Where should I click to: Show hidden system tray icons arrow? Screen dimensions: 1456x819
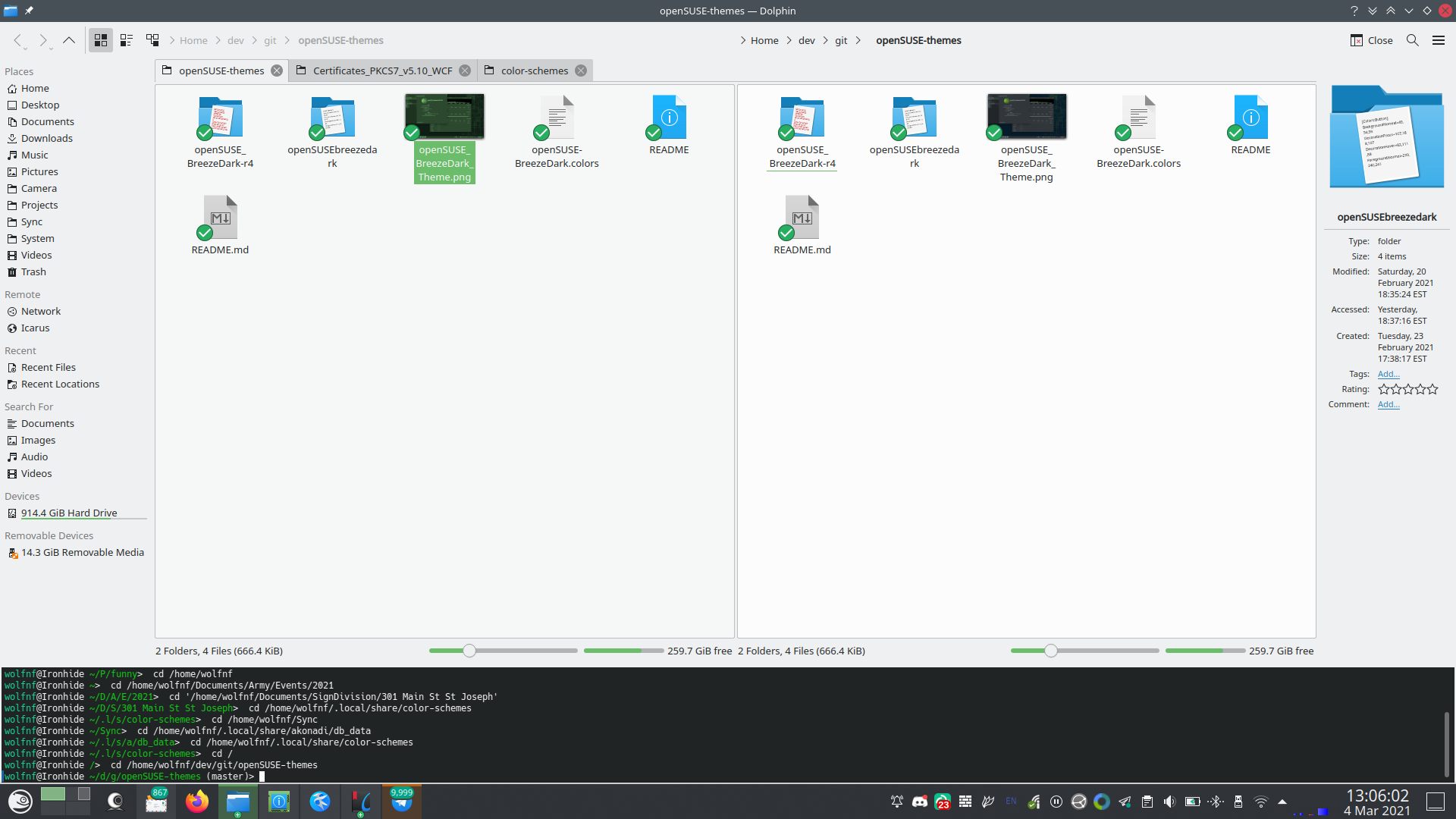point(1282,802)
